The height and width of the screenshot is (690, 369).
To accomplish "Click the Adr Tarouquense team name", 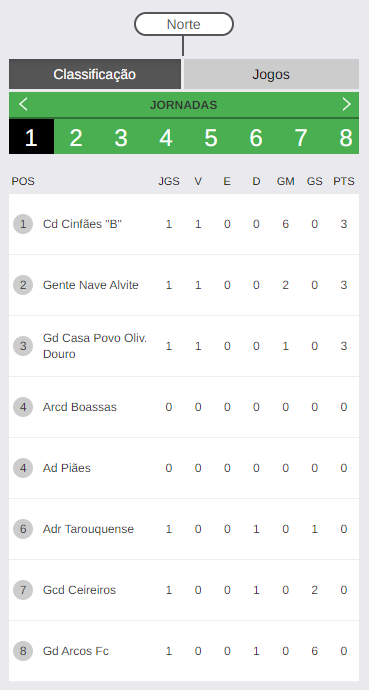I will (88, 529).
